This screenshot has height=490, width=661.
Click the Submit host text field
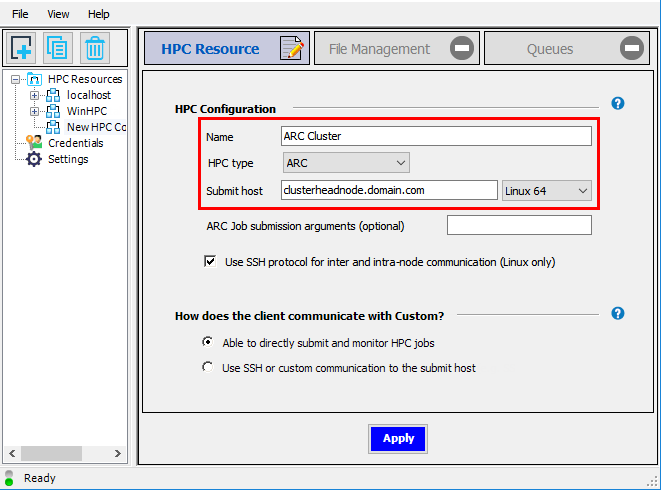[x=389, y=190]
